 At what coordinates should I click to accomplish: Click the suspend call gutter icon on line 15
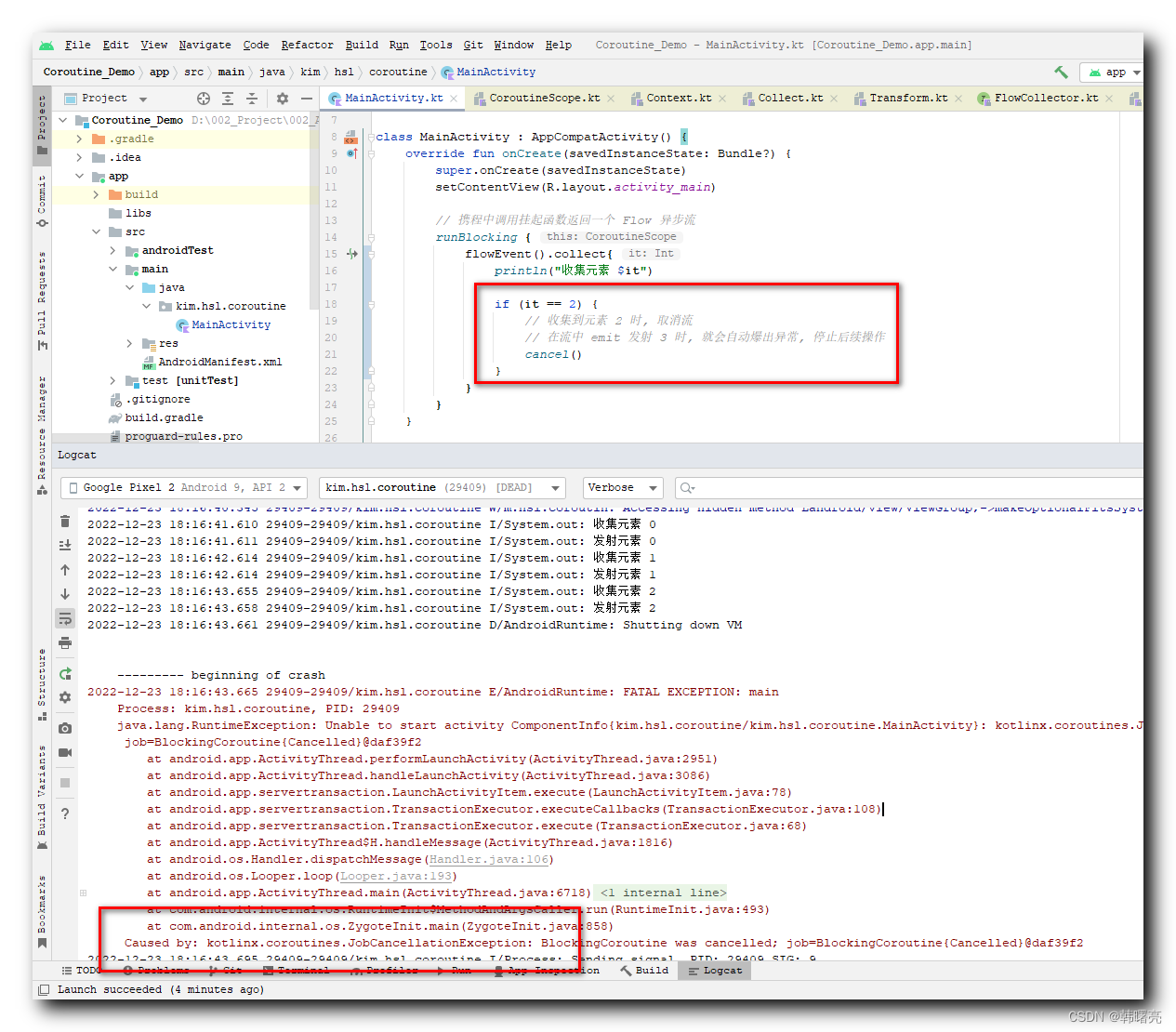[x=351, y=254]
